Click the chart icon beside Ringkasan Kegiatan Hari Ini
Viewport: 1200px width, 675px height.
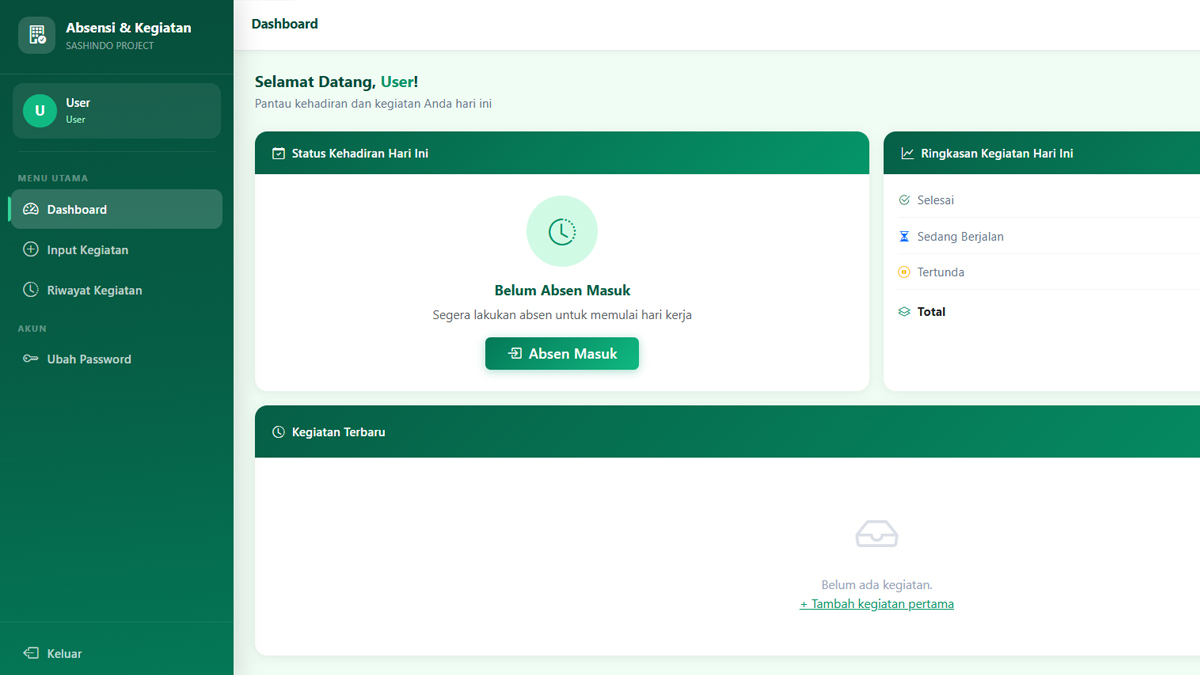[907, 154]
